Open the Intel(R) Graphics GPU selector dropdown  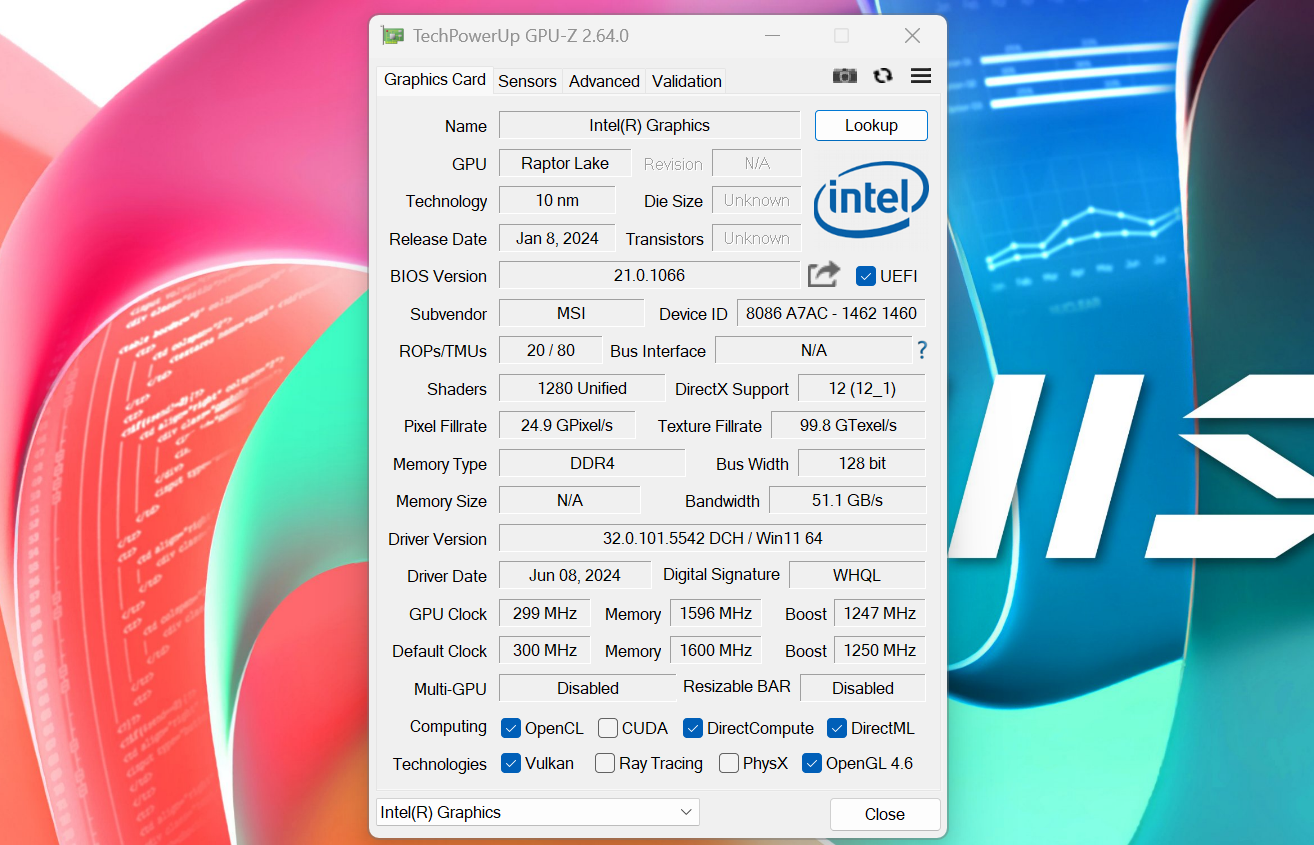[538, 812]
